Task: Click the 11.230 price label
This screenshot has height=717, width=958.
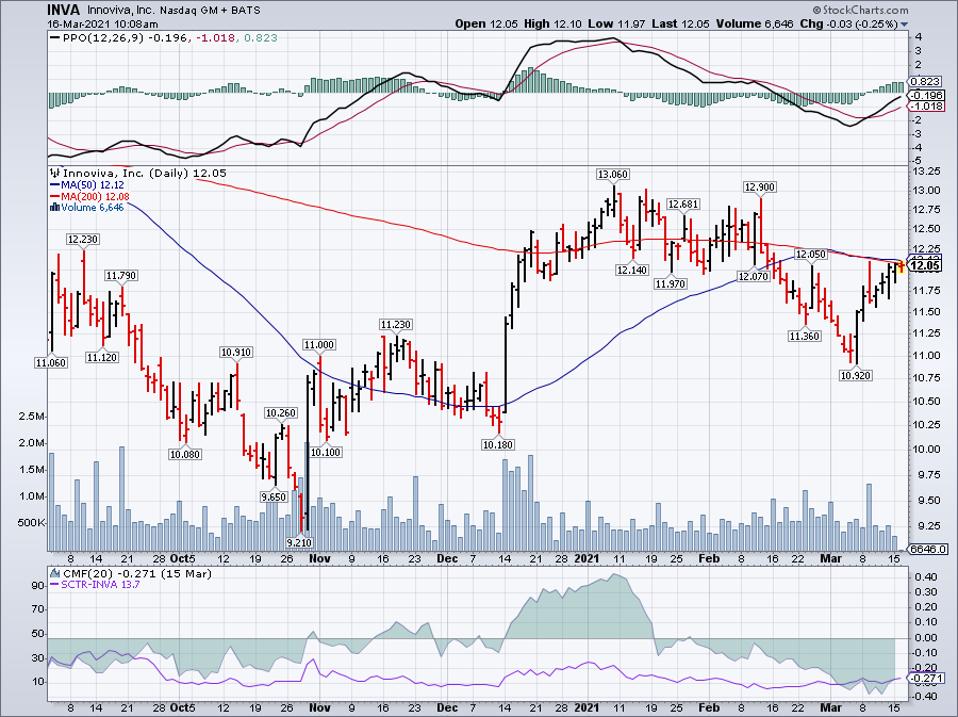Action: click(395, 324)
